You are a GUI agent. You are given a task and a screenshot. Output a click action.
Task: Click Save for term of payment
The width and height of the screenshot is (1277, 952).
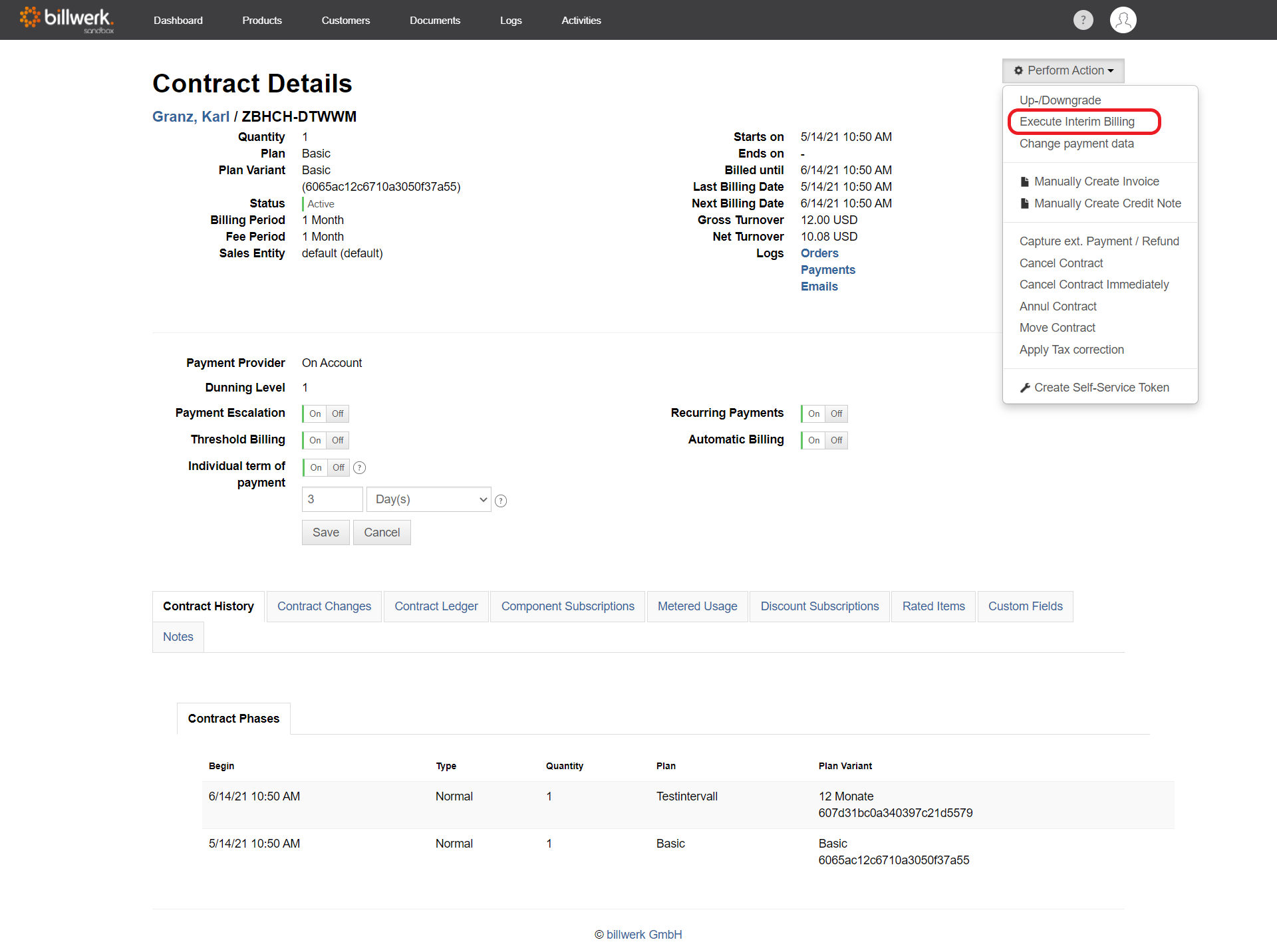(x=326, y=533)
